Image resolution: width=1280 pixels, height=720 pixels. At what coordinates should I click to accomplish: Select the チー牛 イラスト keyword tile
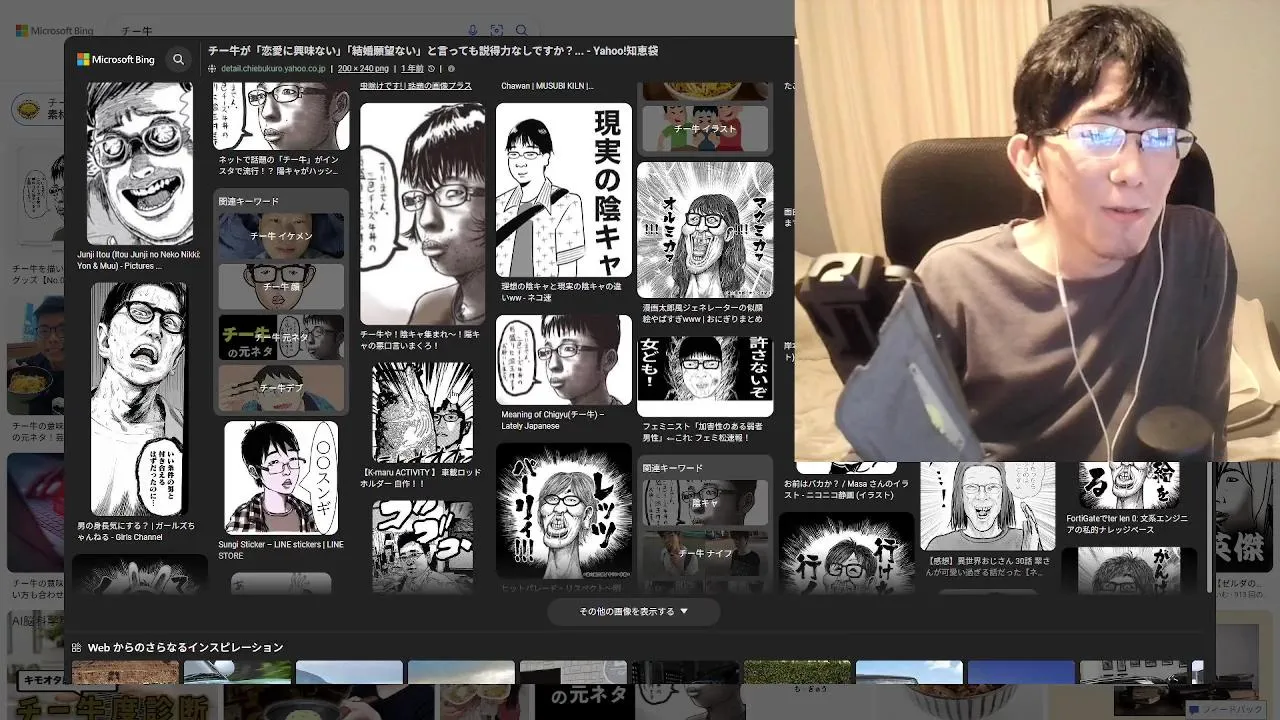pos(705,129)
